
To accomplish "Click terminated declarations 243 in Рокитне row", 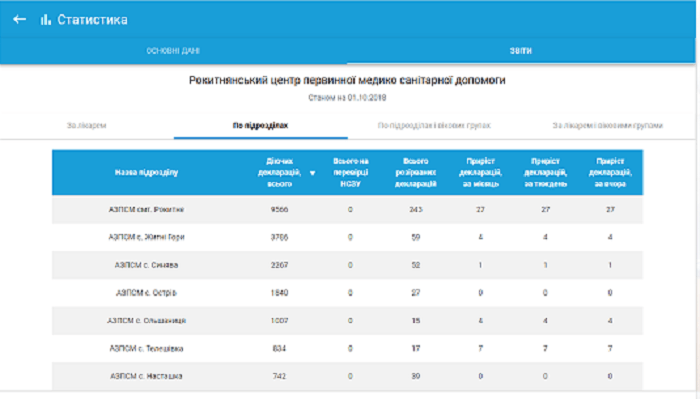I will tap(416, 209).
